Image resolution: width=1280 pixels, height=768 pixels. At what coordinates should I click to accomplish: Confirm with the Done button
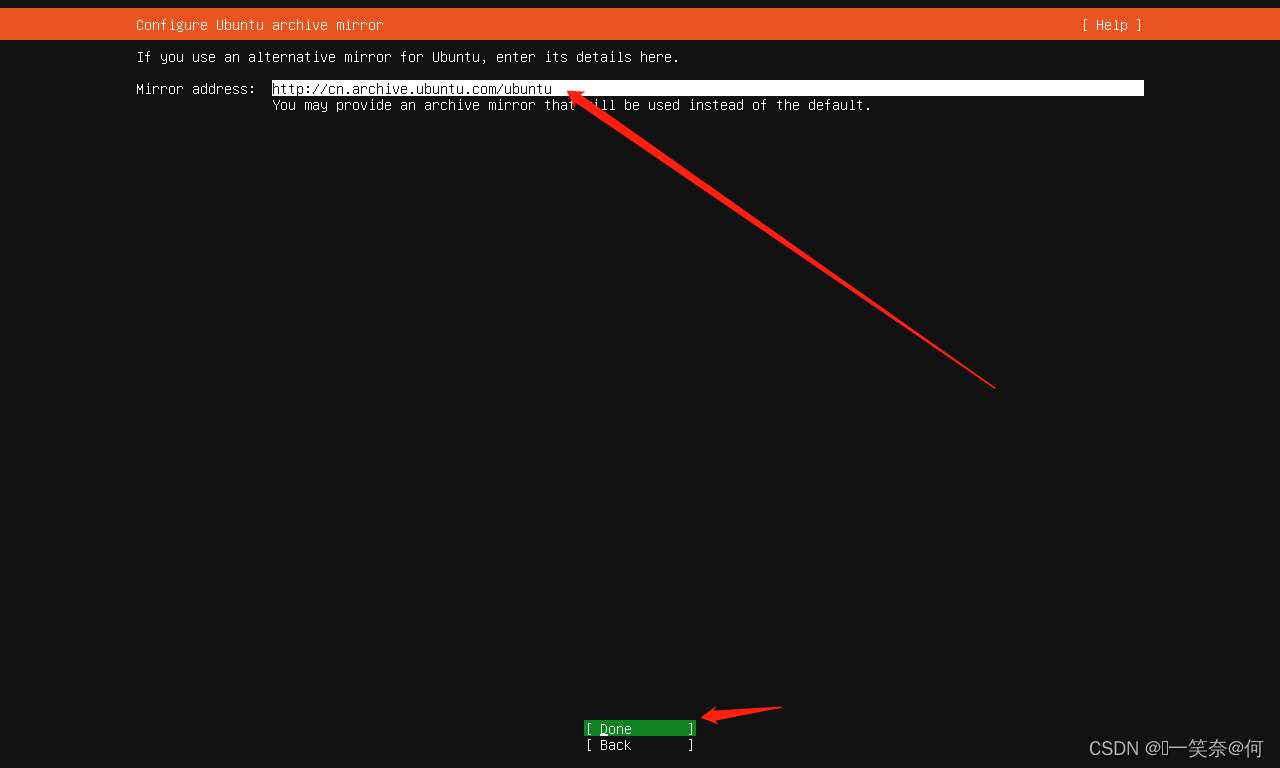pyautogui.click(x=640, y=728)
